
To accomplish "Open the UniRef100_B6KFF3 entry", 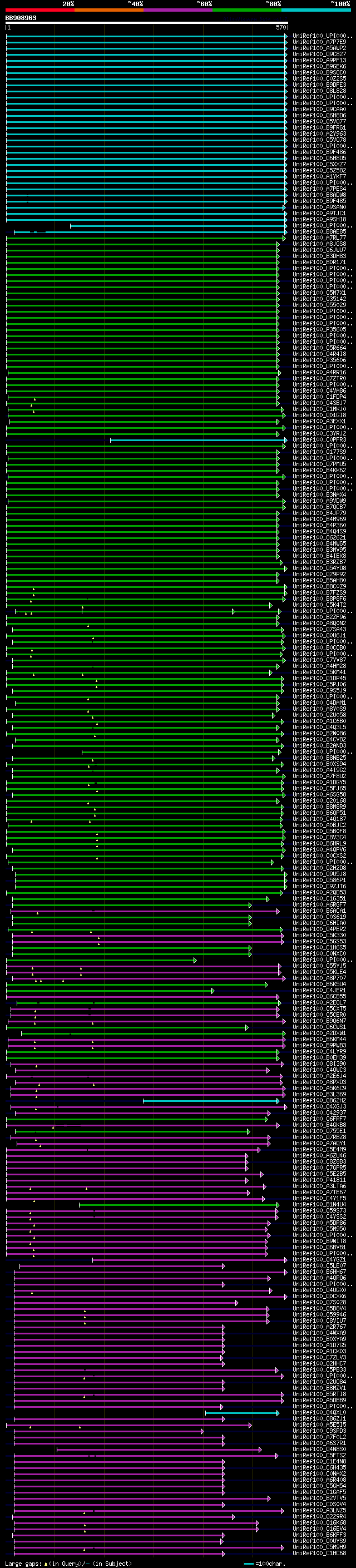I will coord(319,1535).
